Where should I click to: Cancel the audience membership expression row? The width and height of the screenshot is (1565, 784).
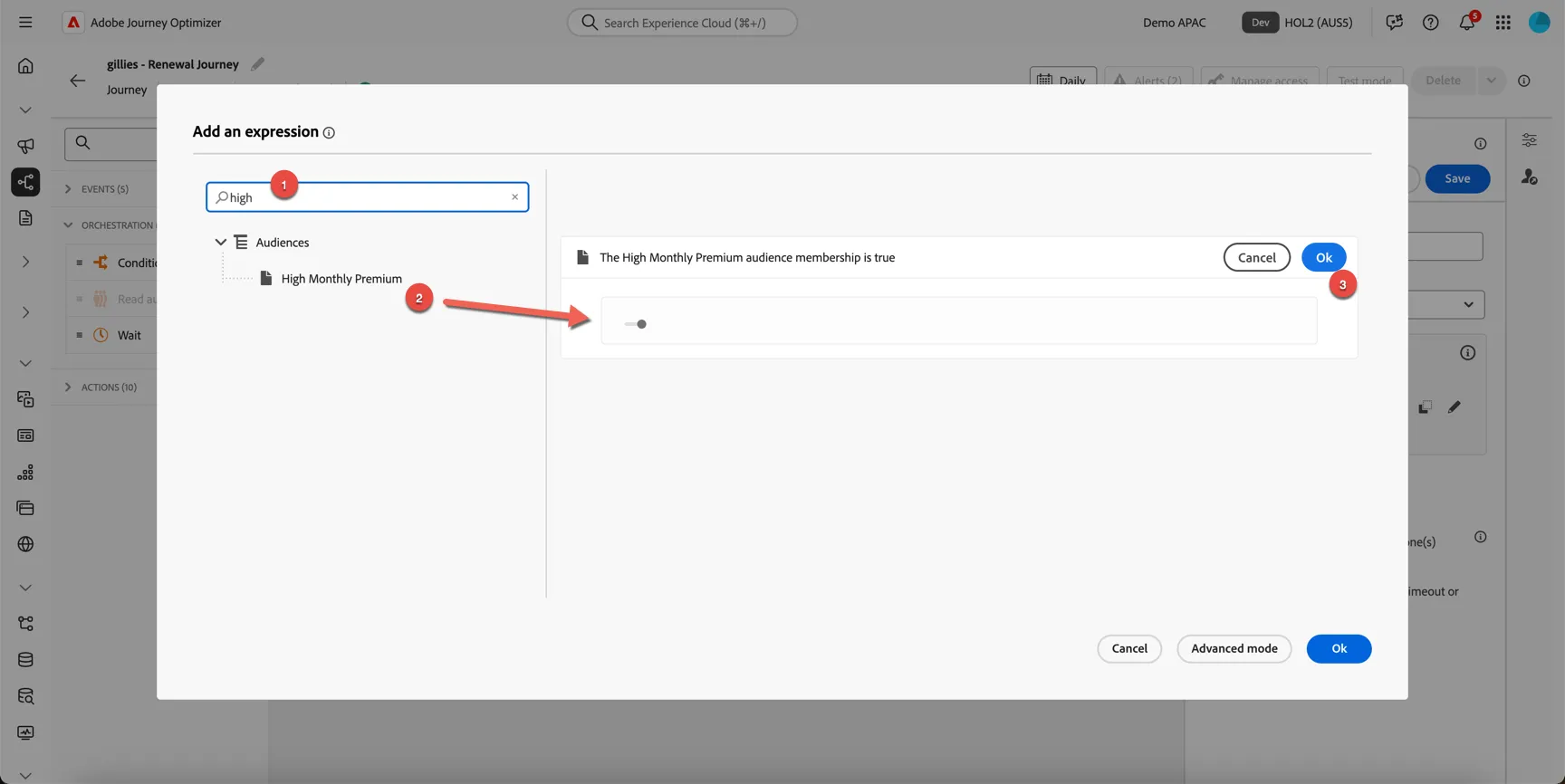click(1257, 257)
